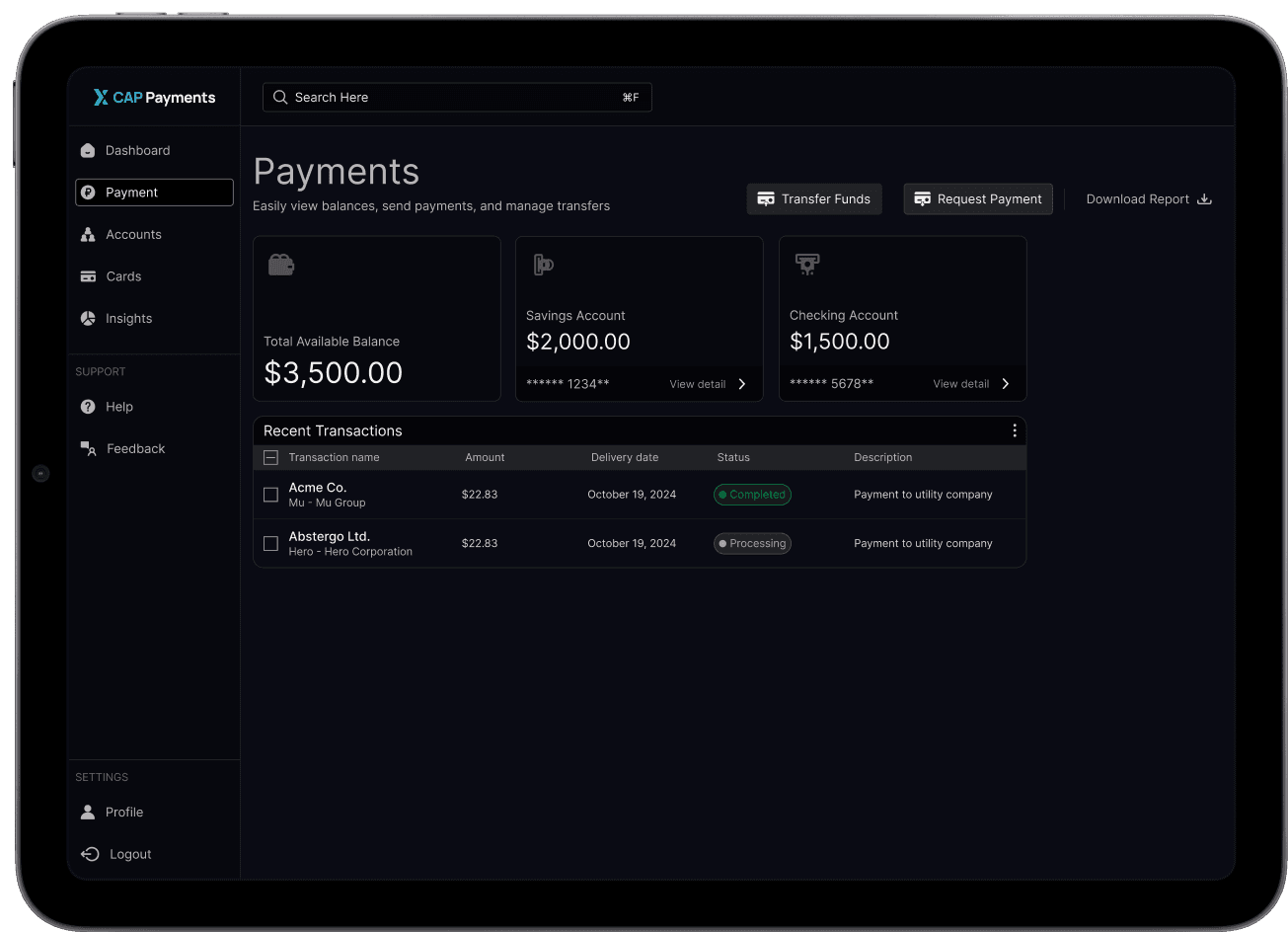Click the wallet icon on Total Available Balance card
The height and width of the screenshot is (932, 1288).
point(281,264)
